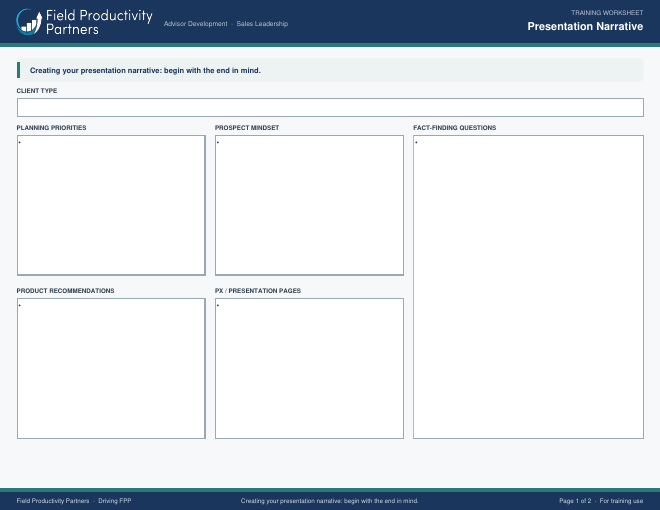Click inside the Prospect Mindset box
Screen dimensions: 660x510
(x=309, y=205)
